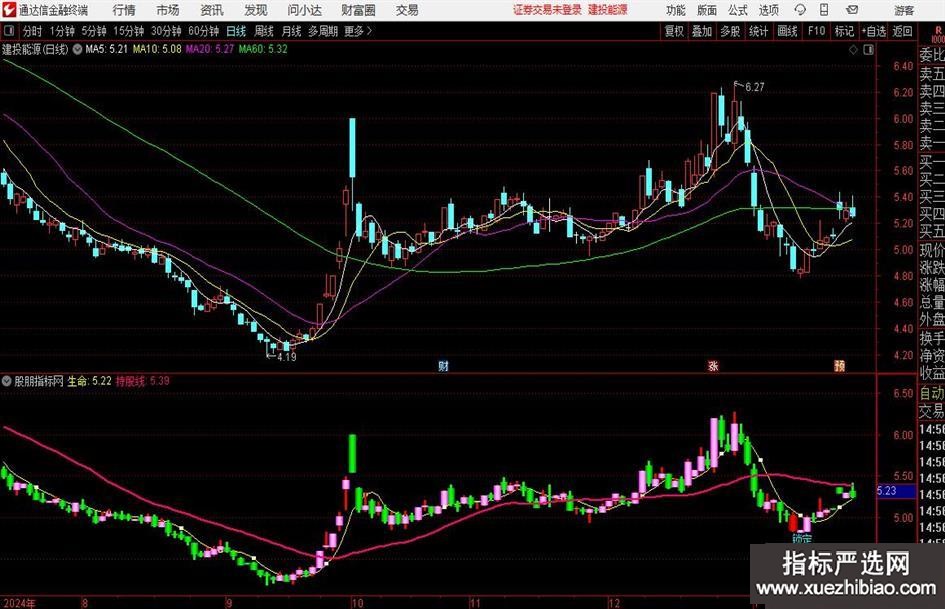This screenshot has width=945, height=609.
Task: Switch to 1分钟 chart period
Action: (62, 31)
